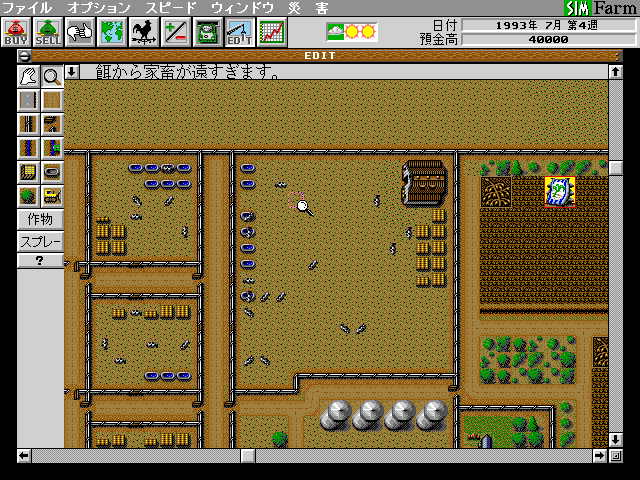Click the スプレー spray button
The image size is (640, 480).
(40, 242)
